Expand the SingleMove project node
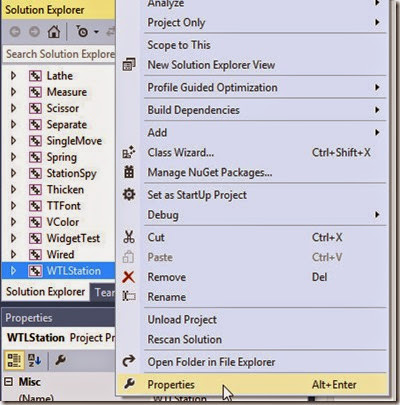 tap(13, 141)
